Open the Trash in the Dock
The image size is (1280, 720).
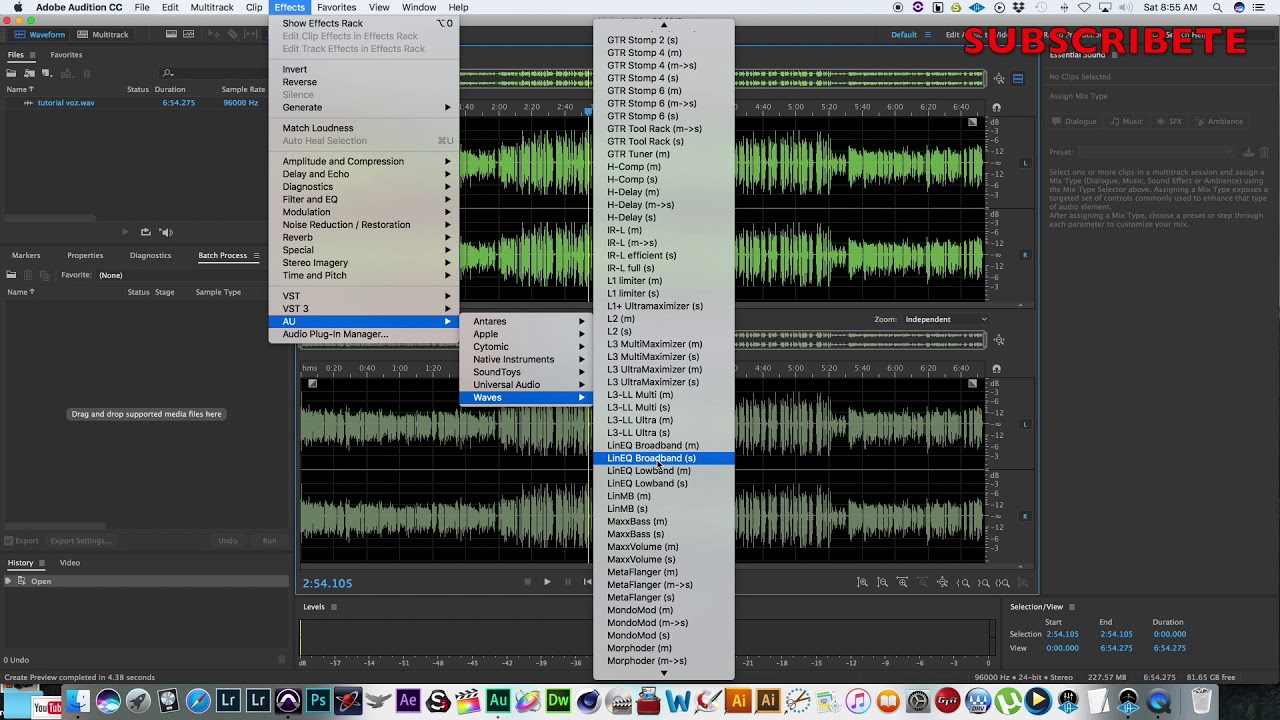[1202, 701]
